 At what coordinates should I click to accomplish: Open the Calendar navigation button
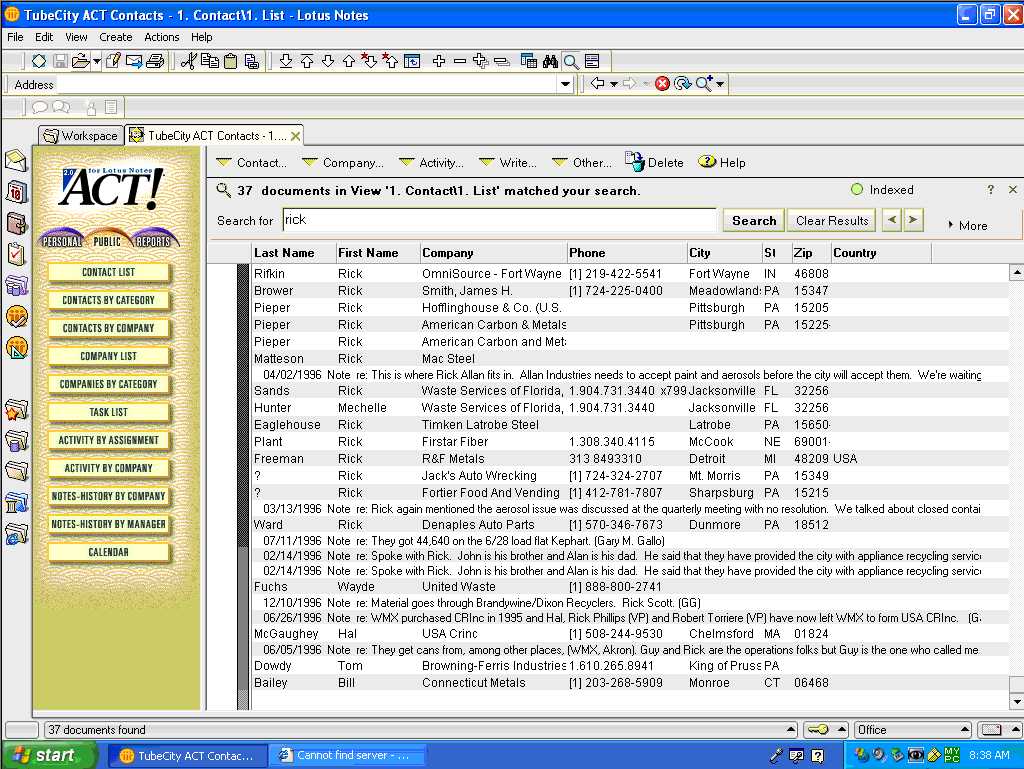click(x=108, y=552)
